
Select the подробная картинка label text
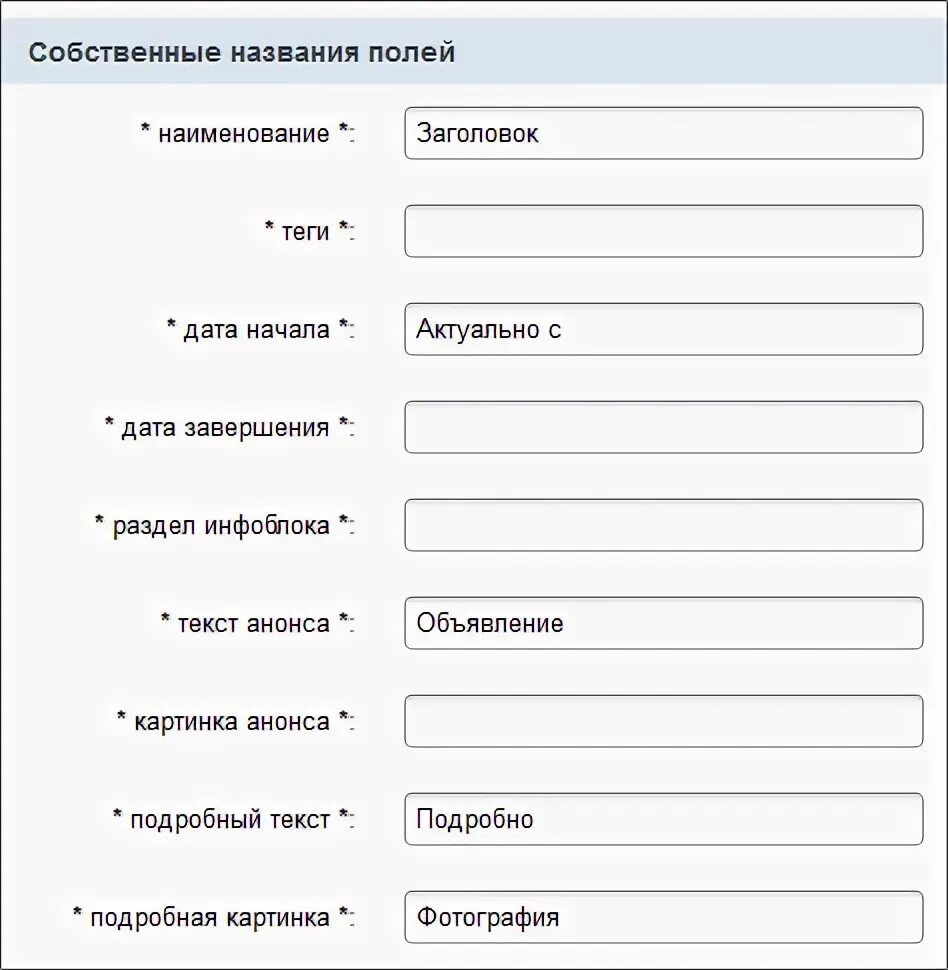(210, 918)
